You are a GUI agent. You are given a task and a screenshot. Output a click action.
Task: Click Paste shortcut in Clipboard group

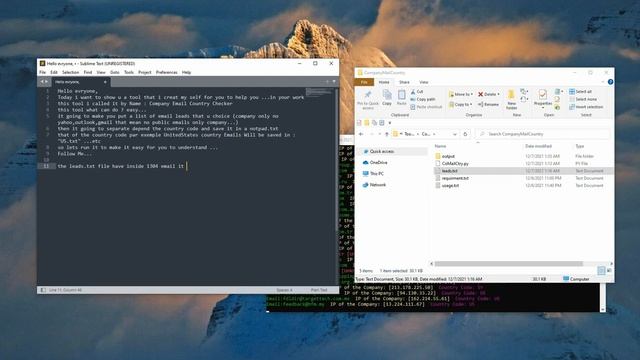(x=426, y=107)
